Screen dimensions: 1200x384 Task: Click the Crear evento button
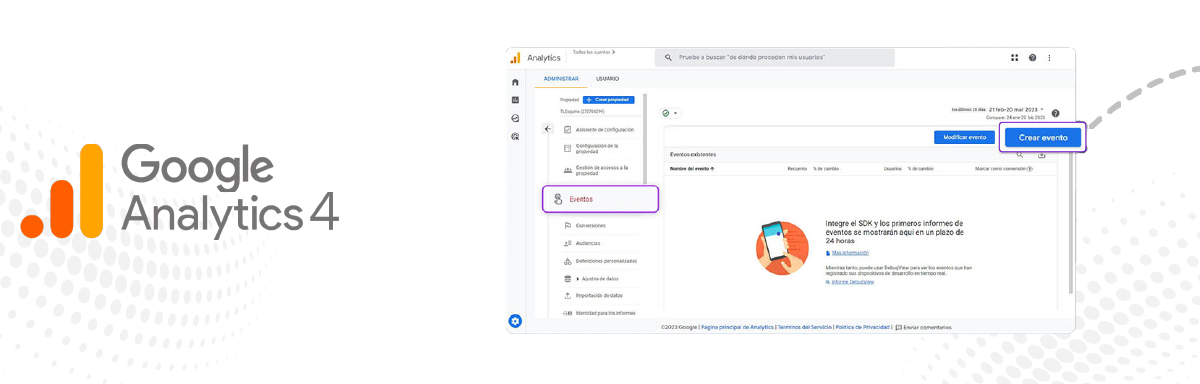click(1043, 137)
